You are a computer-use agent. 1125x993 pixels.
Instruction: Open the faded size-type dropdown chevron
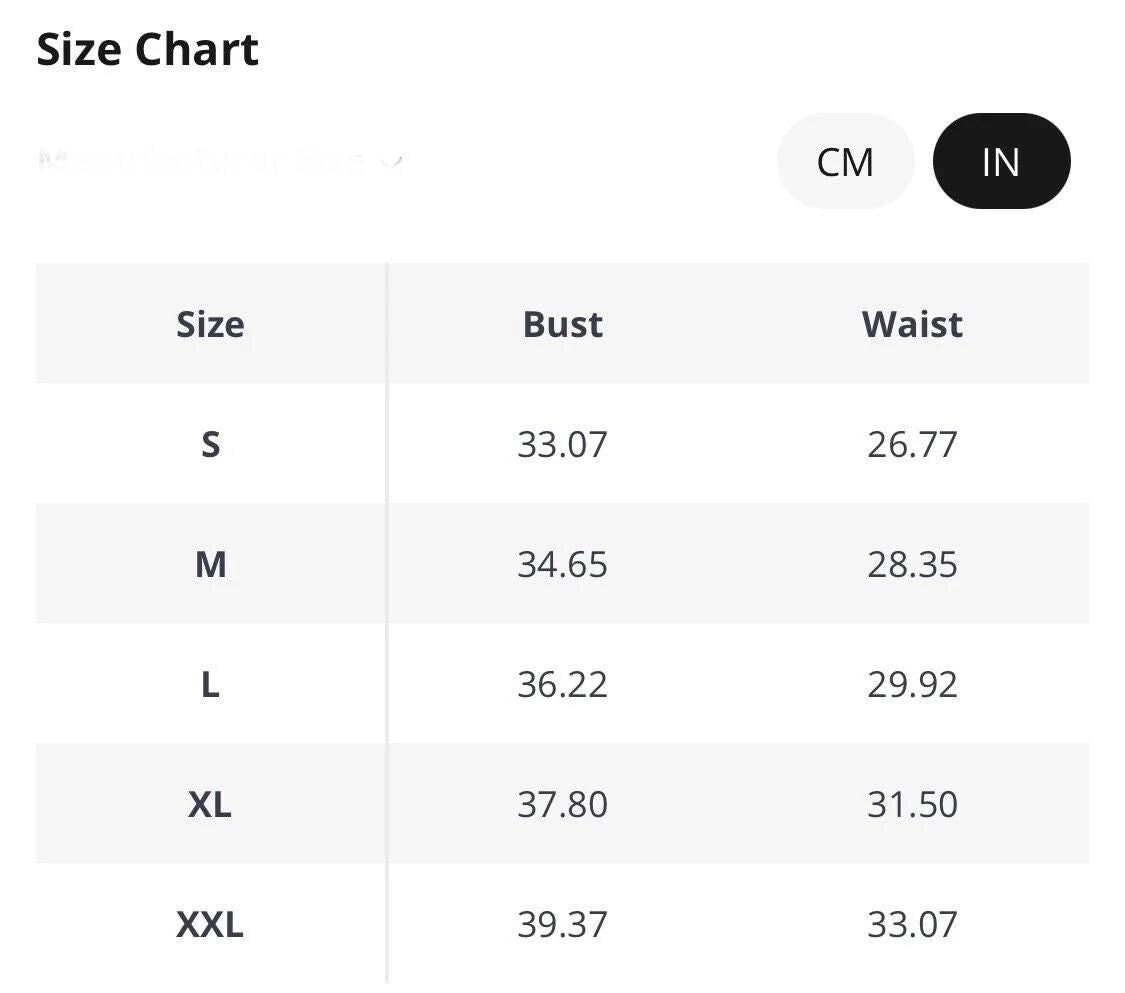click(x=391, y=161)
